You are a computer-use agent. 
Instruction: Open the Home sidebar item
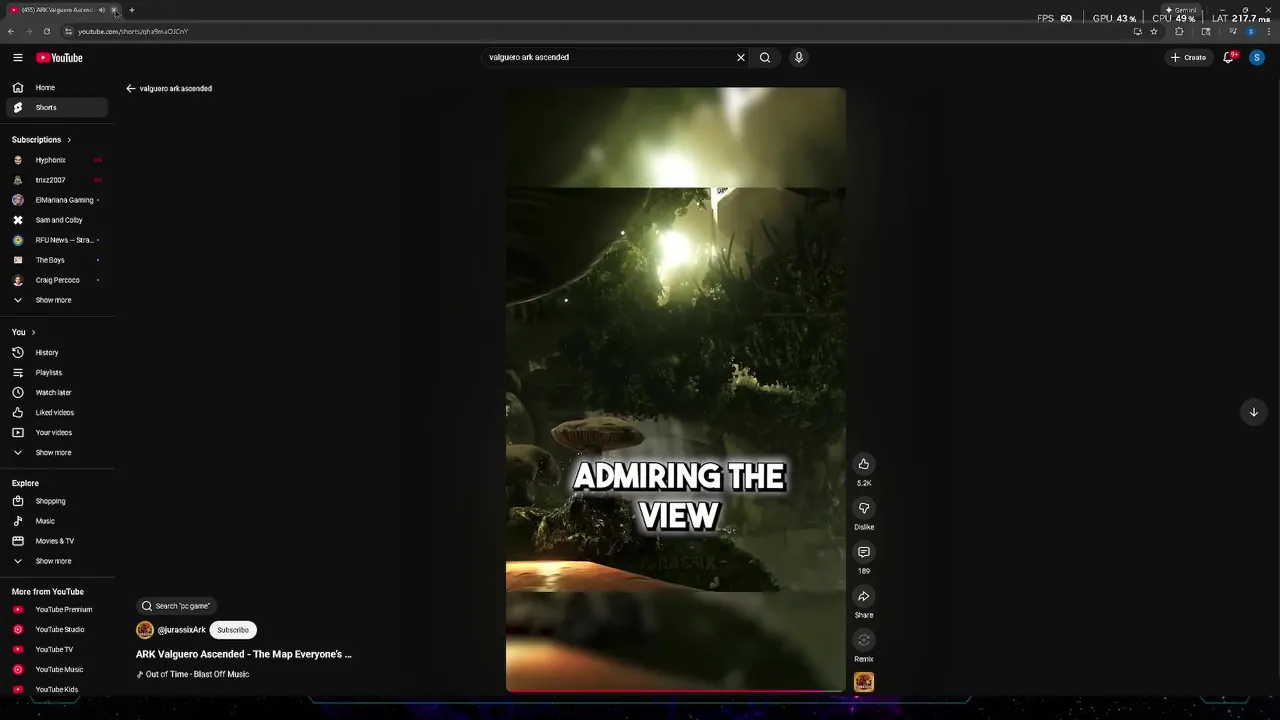click(56, 88)
